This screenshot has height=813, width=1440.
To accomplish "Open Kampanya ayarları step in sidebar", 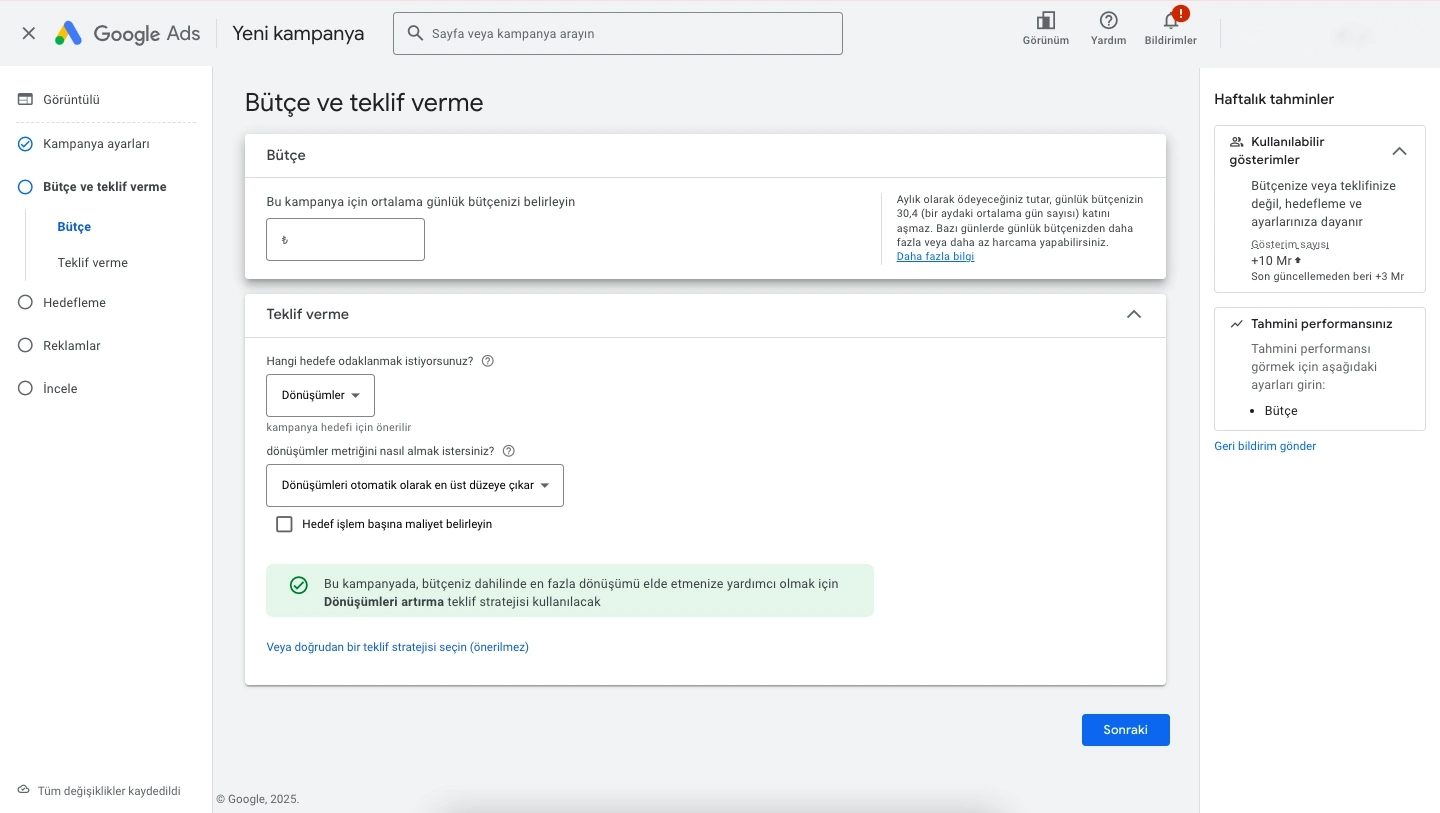I will pos(96,144).
